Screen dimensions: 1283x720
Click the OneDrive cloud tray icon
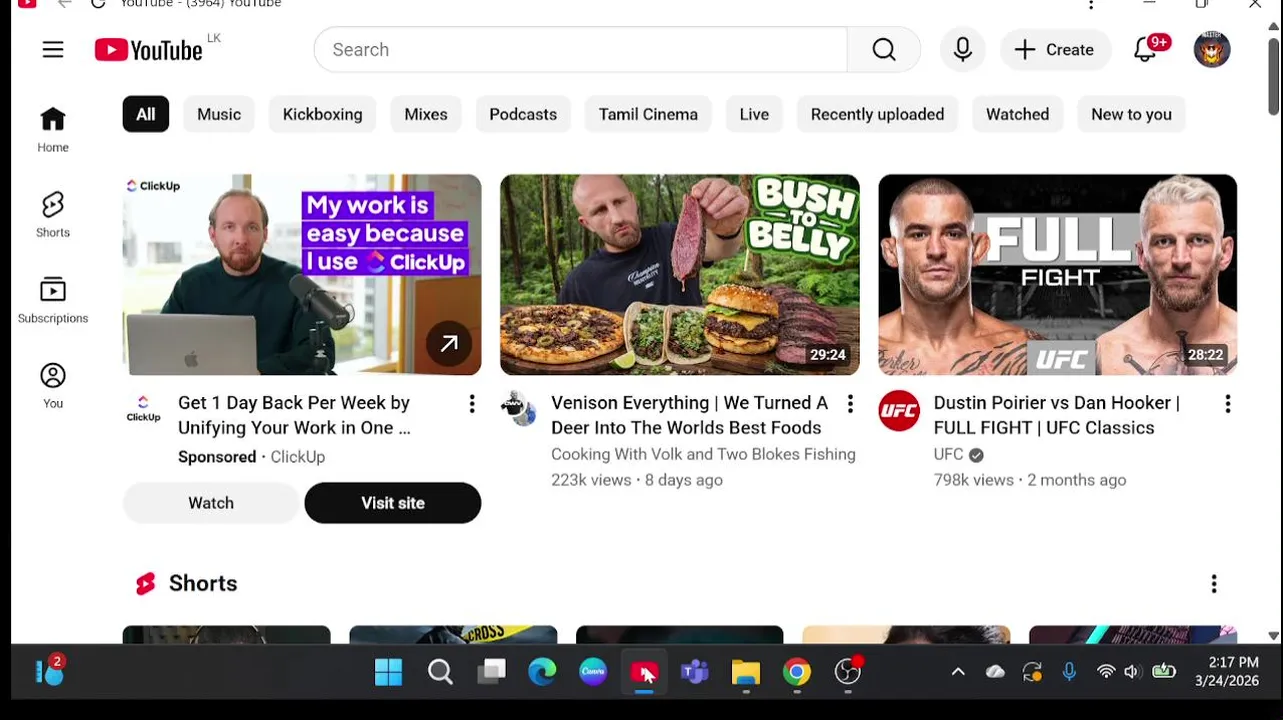(x=995, y=672)
